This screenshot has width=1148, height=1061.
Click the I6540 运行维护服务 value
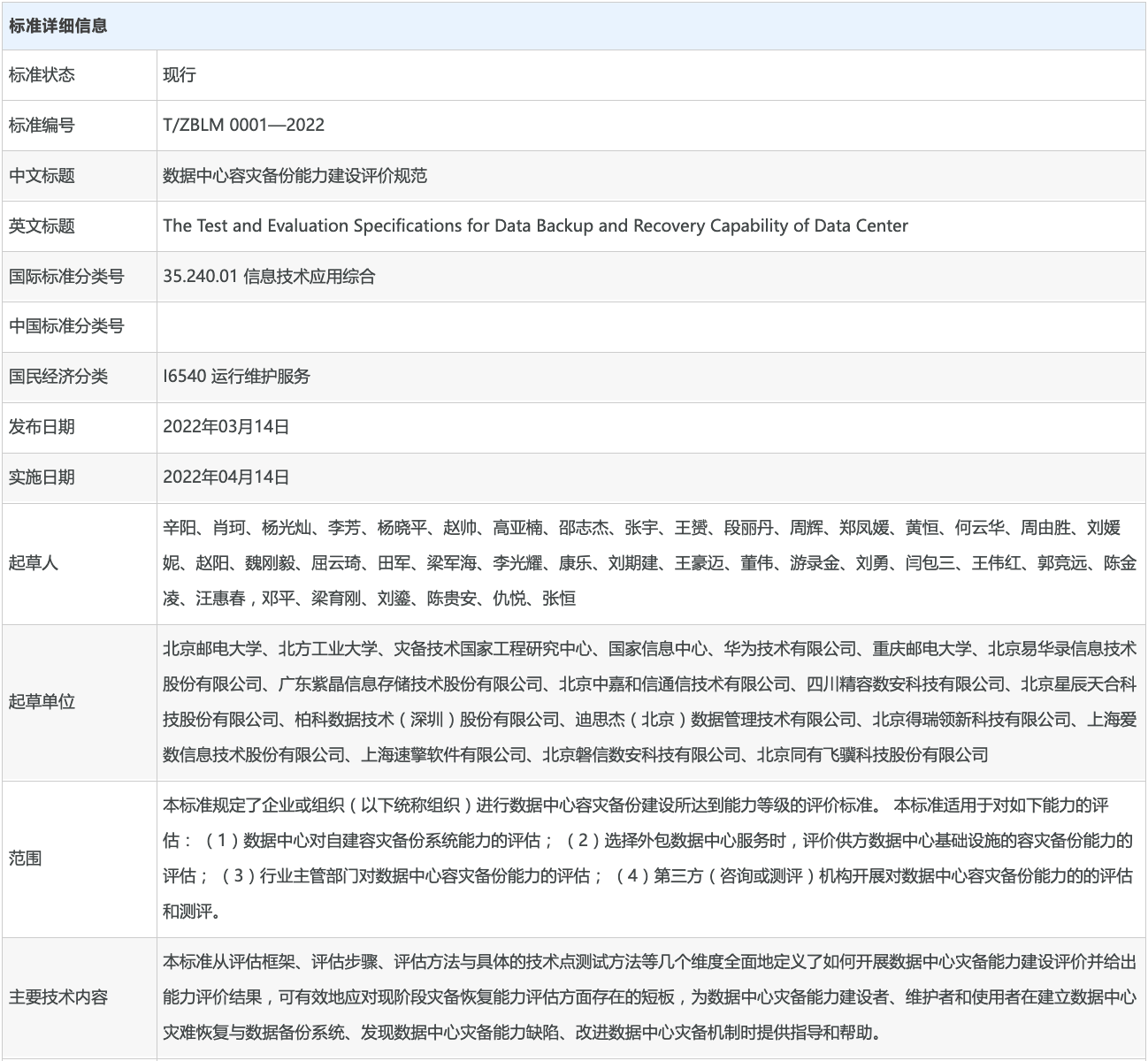coord(236,377)
